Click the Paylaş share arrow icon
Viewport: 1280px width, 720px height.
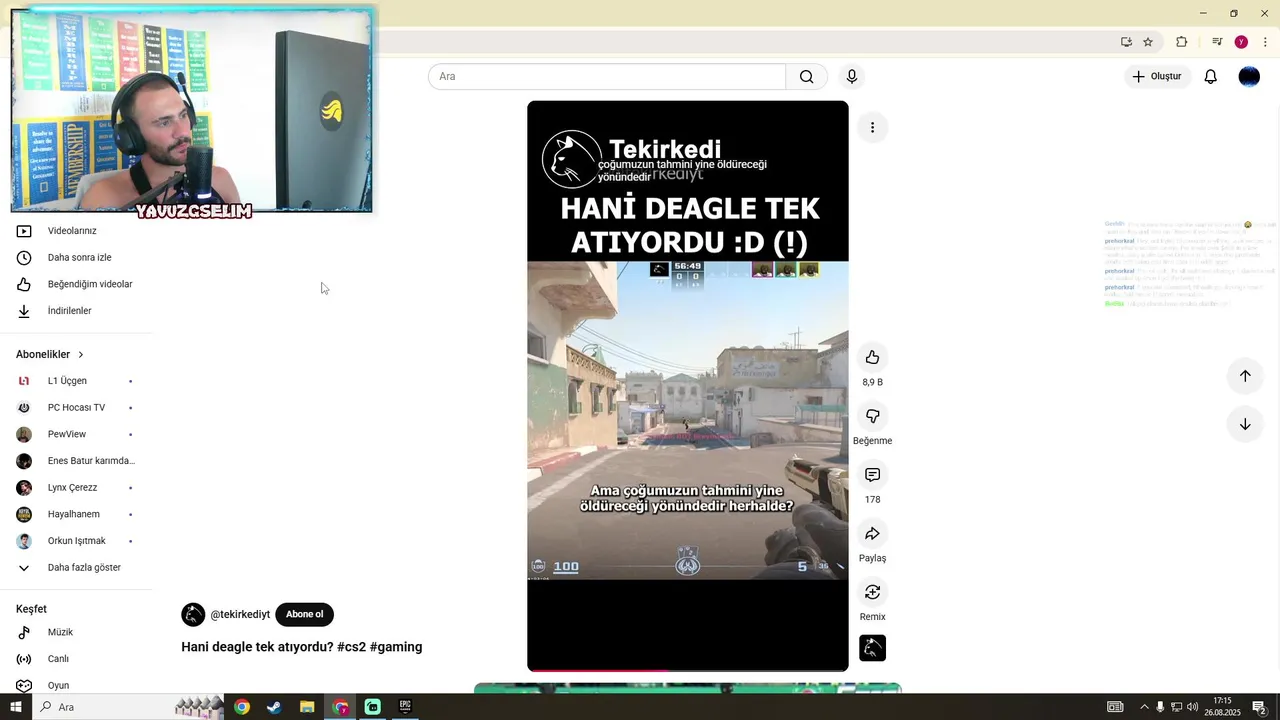click(x=872, y=534)
